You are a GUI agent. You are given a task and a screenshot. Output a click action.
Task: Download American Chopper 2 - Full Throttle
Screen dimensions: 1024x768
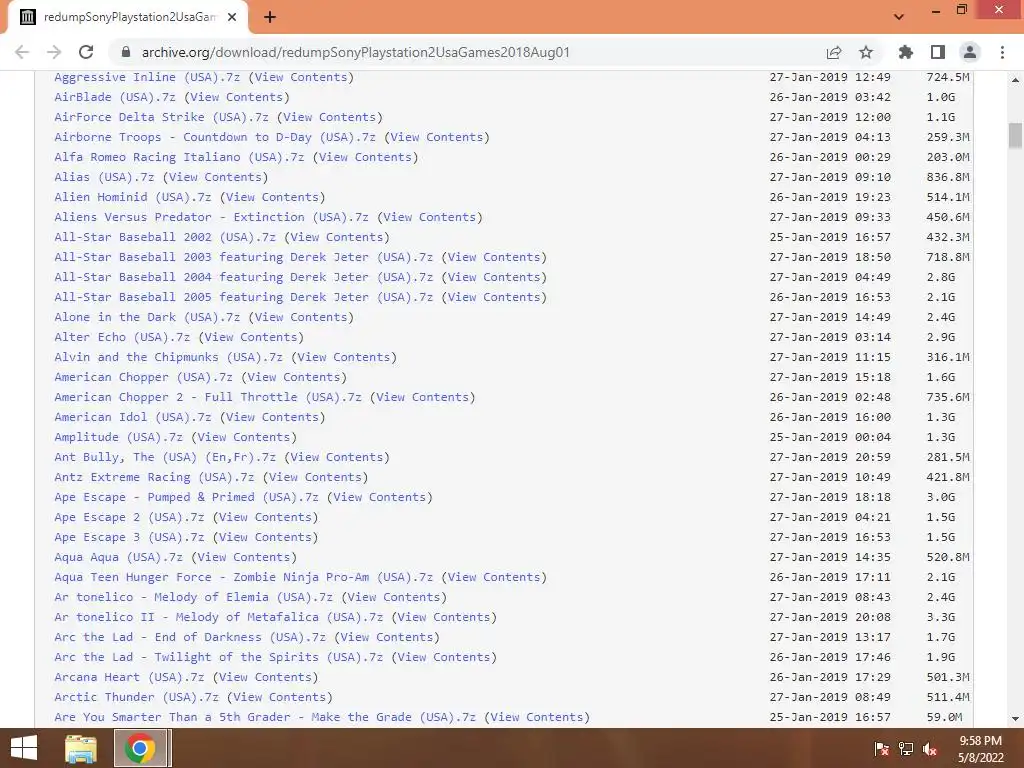tap(208, 397)
